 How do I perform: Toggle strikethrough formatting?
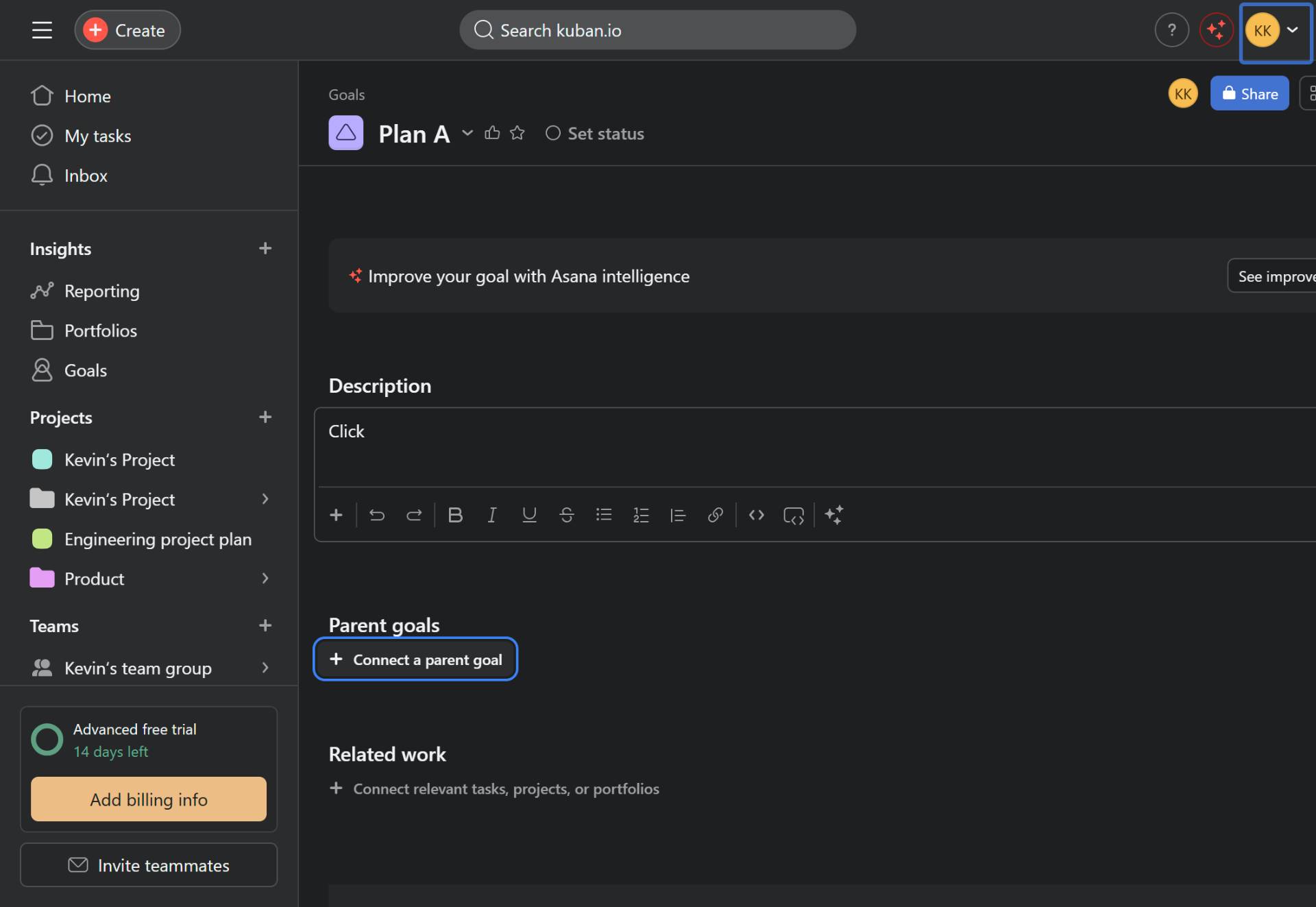pyautogui.click(x=567, y=515)
